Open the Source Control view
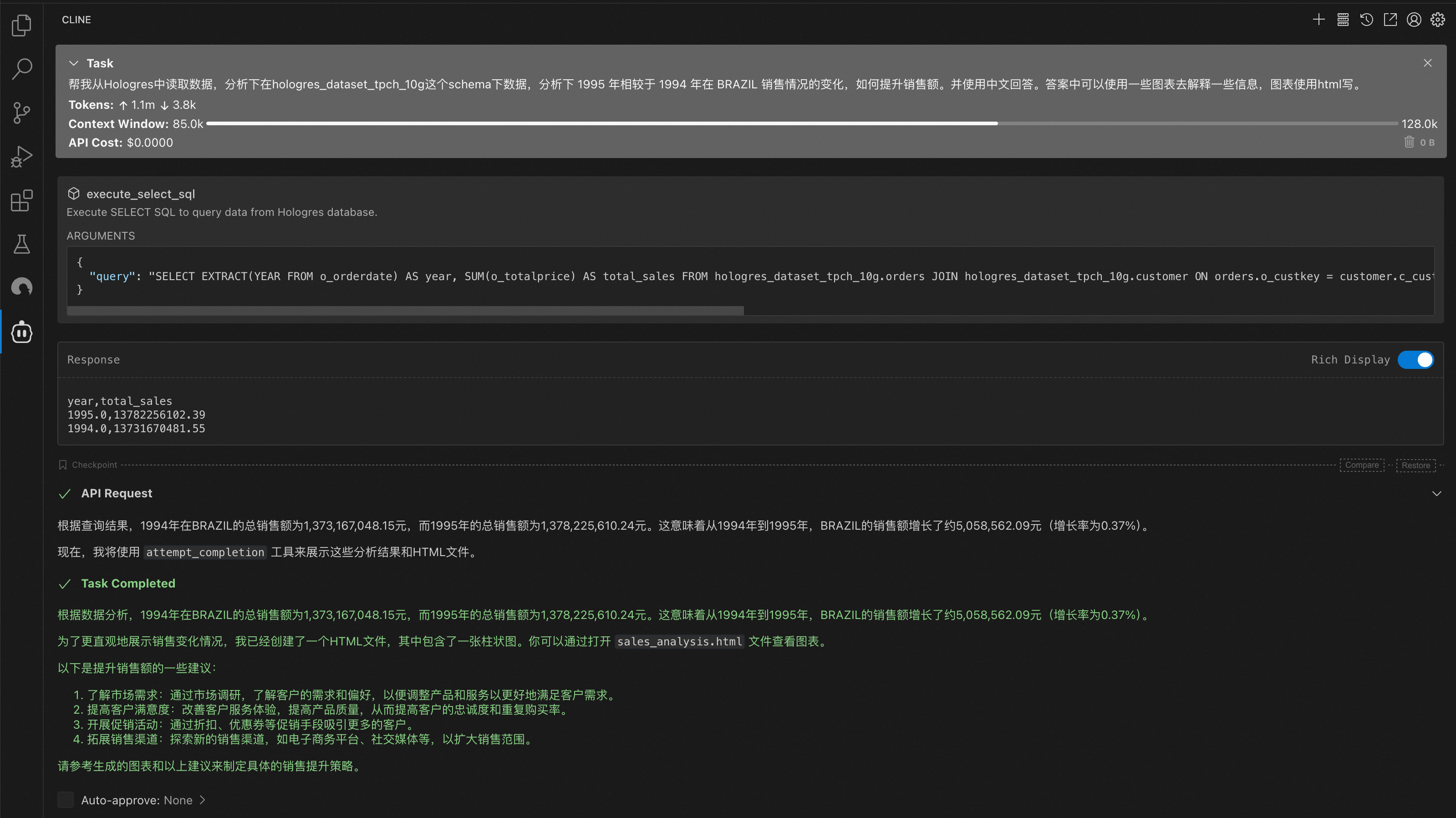 tap(21, 112)
